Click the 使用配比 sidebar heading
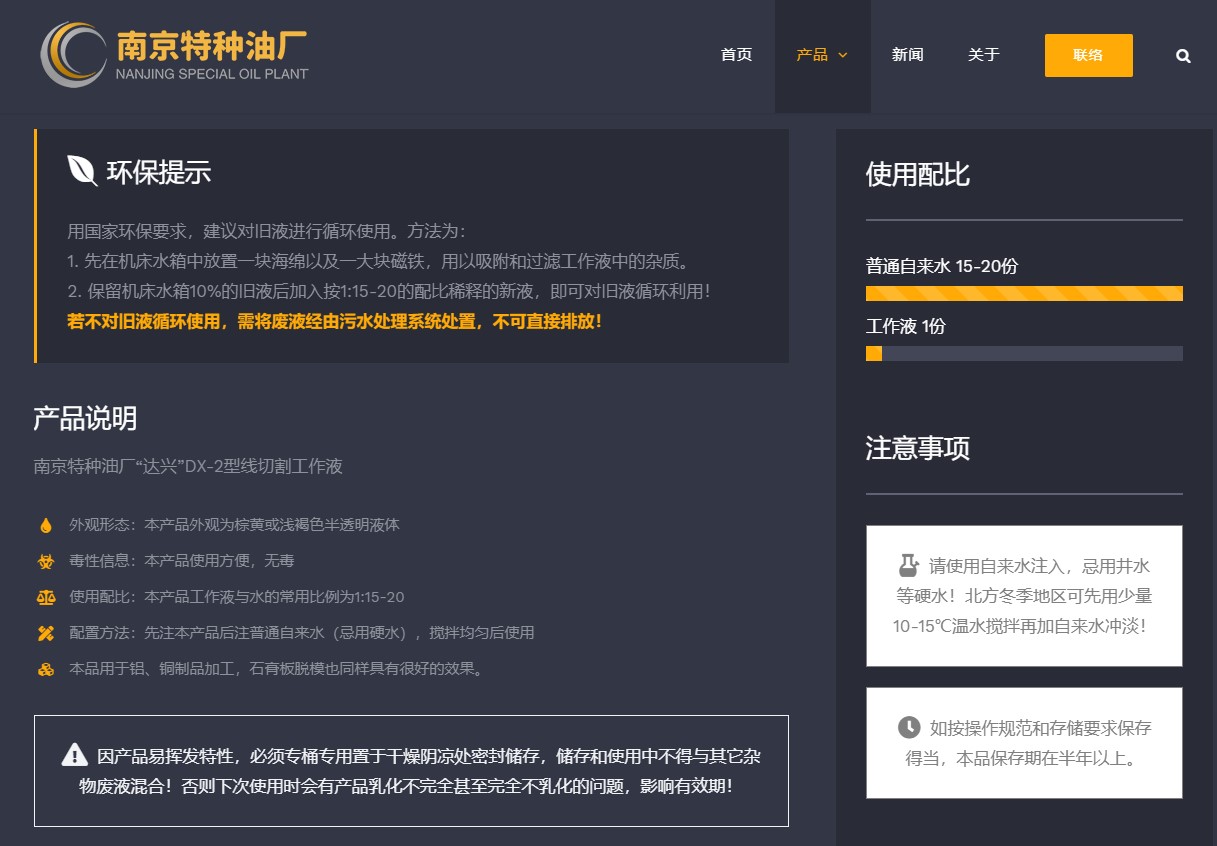1217x846 pixels. pos(918,174)
